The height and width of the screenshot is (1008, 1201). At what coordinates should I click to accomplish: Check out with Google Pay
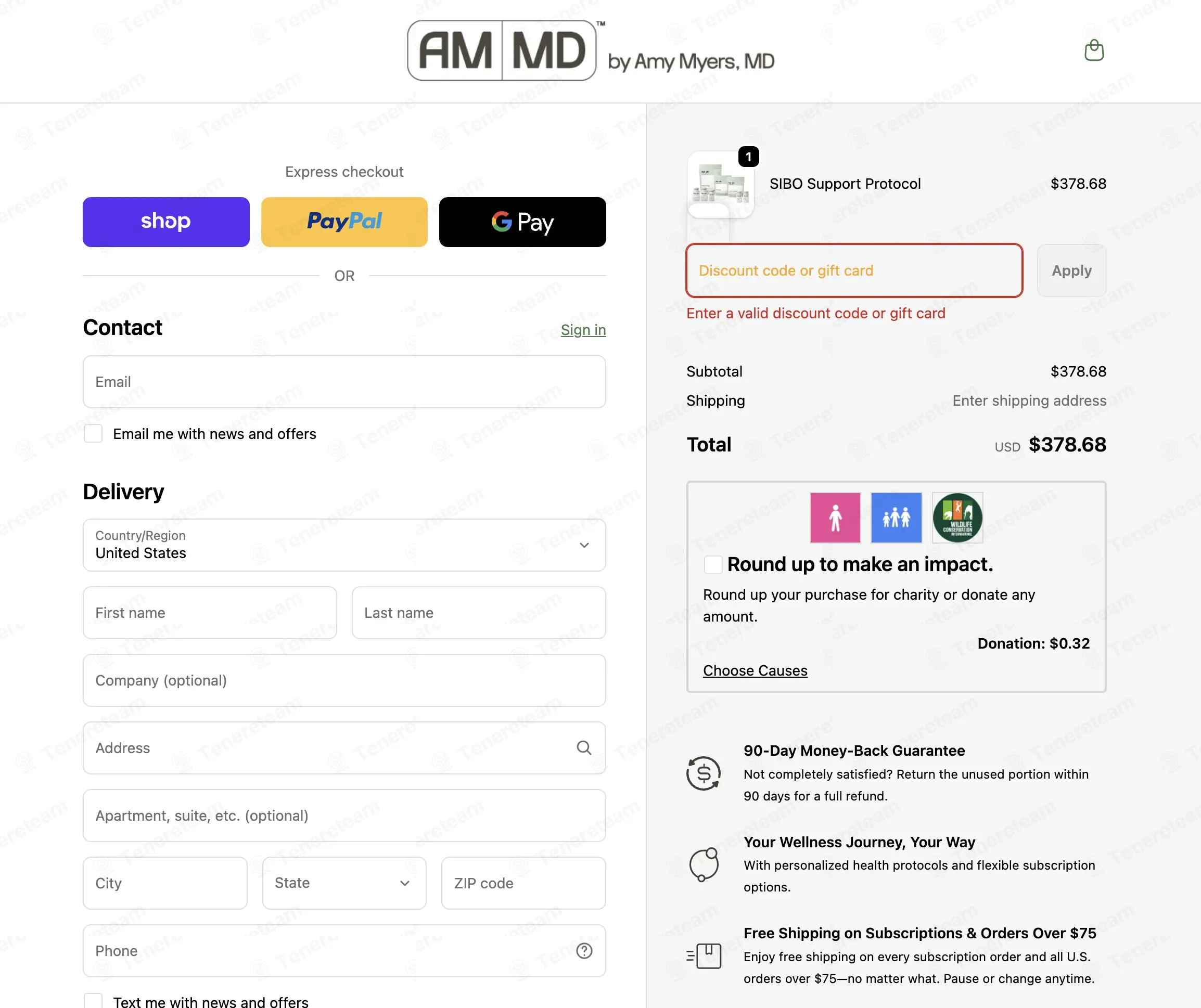click(523, 222)
